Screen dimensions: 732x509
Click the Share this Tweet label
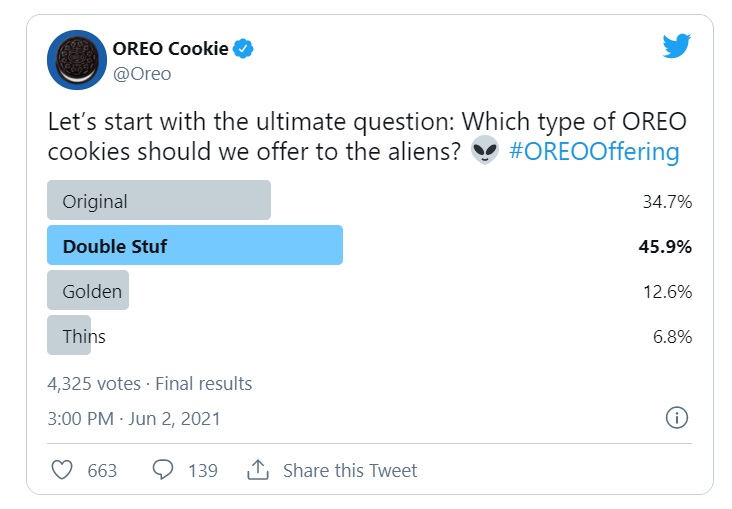tap(350, 470)
